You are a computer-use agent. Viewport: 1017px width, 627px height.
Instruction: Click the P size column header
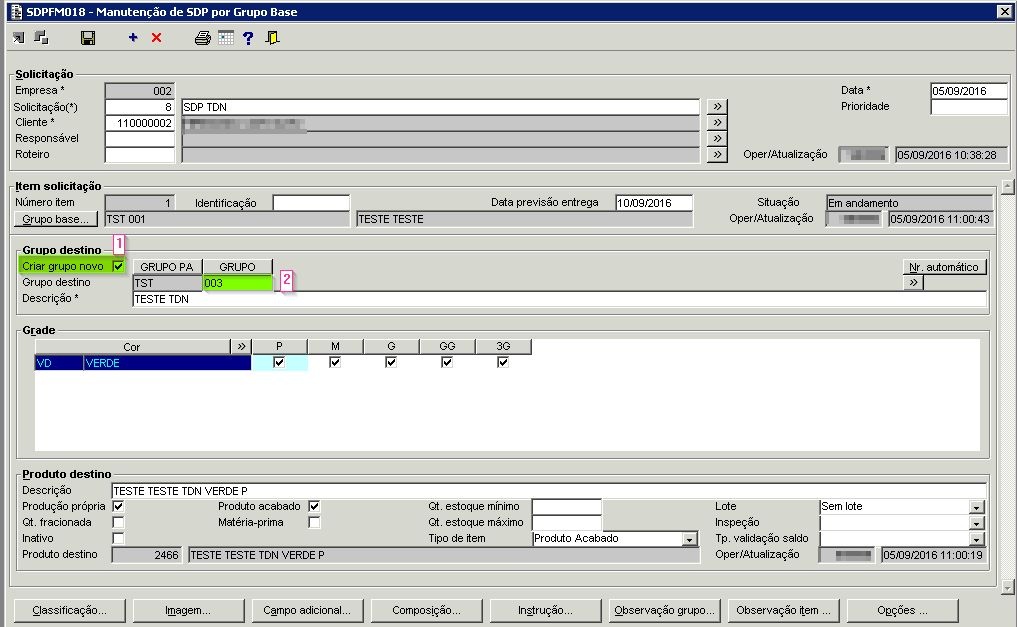(280, 346)
